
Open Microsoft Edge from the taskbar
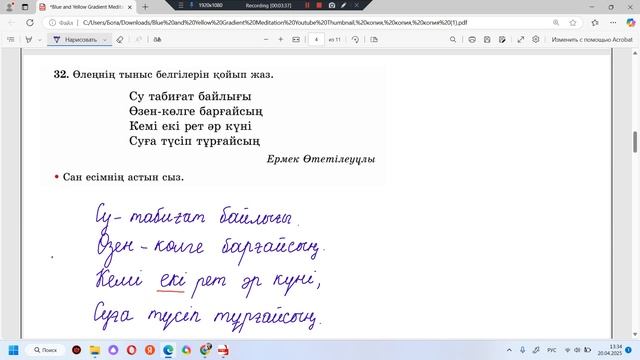click(x=168, y=350)
